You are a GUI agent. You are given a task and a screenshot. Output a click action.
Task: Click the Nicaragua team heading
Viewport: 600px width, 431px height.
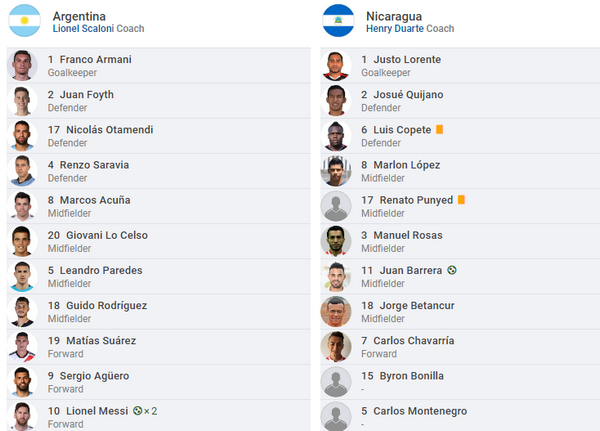(x=394, y=16)
